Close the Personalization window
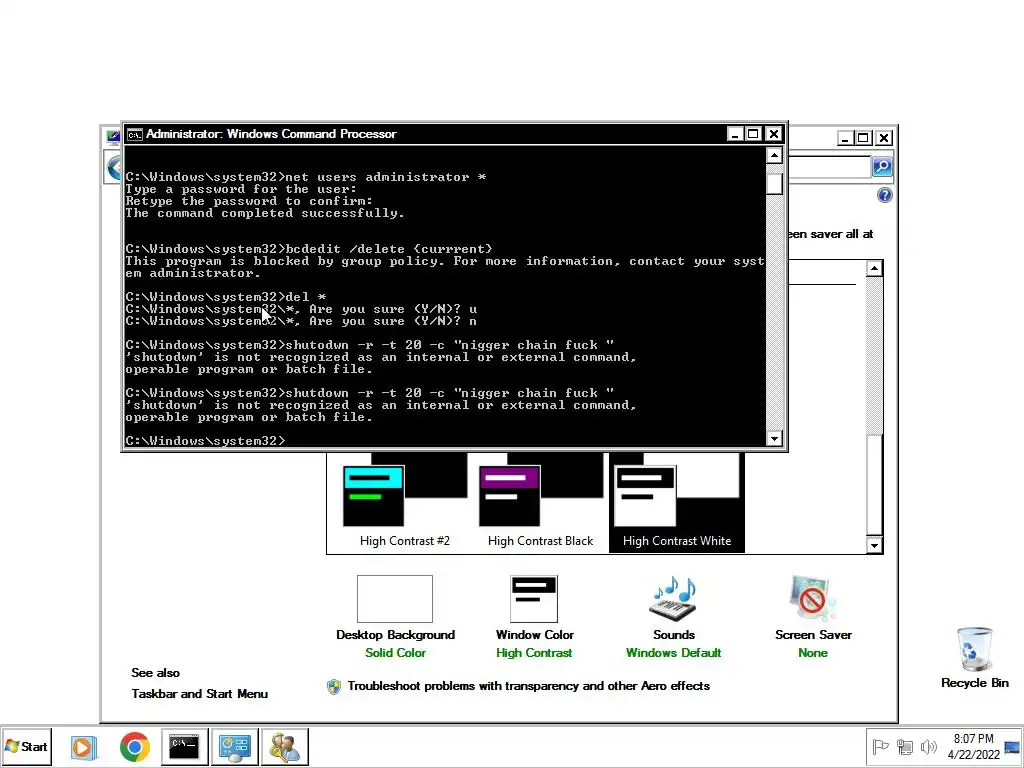The width and height of the screenshot is (1024, 768). (884, 138)
